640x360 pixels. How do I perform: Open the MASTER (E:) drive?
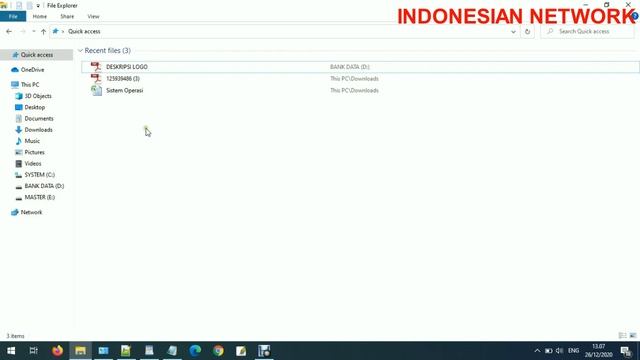(x=40, y=197)
